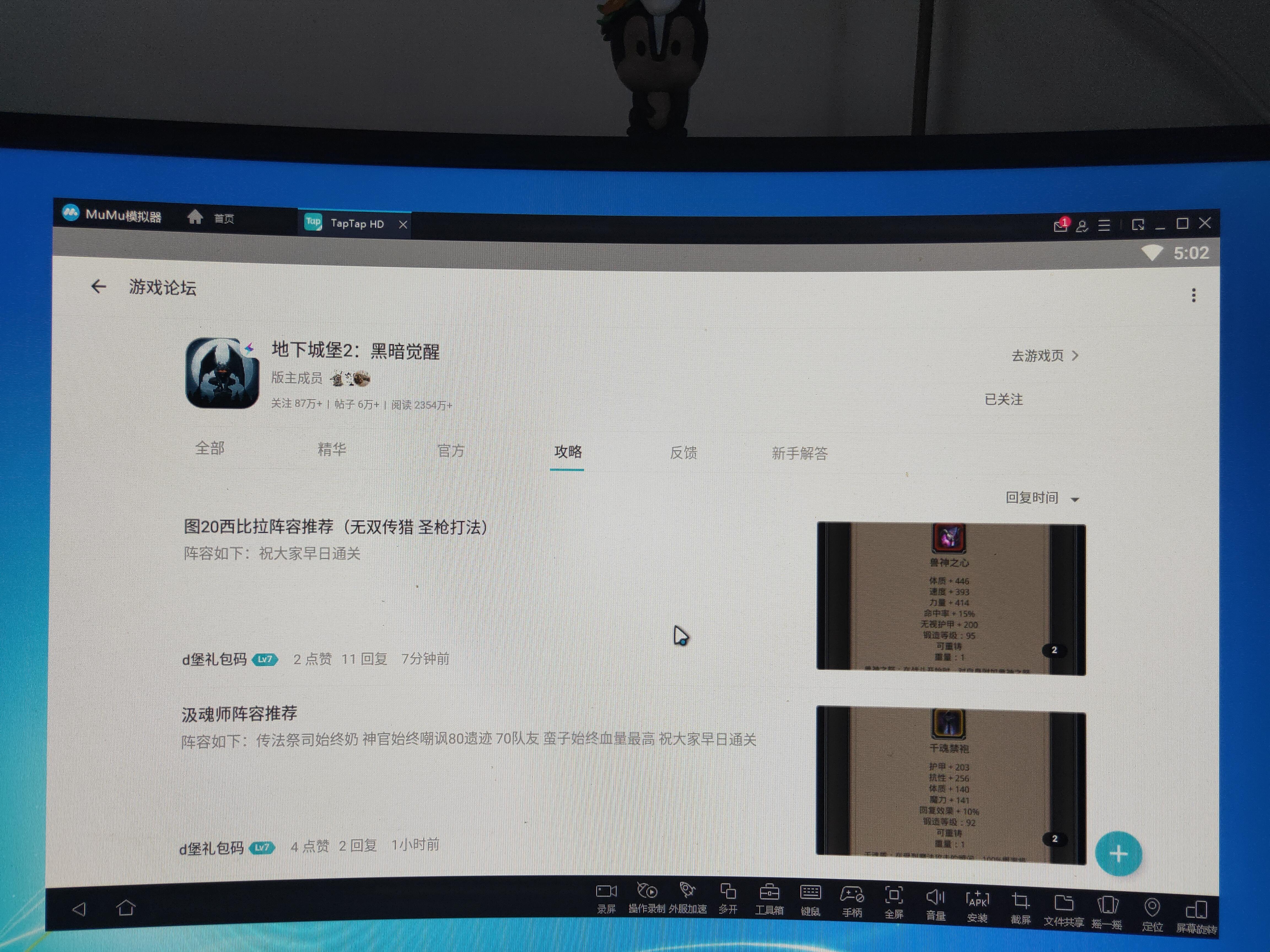Click the 2 点赞 count on first post
Viewport: 1270px width, 952px height.
[x=312, y=659]
